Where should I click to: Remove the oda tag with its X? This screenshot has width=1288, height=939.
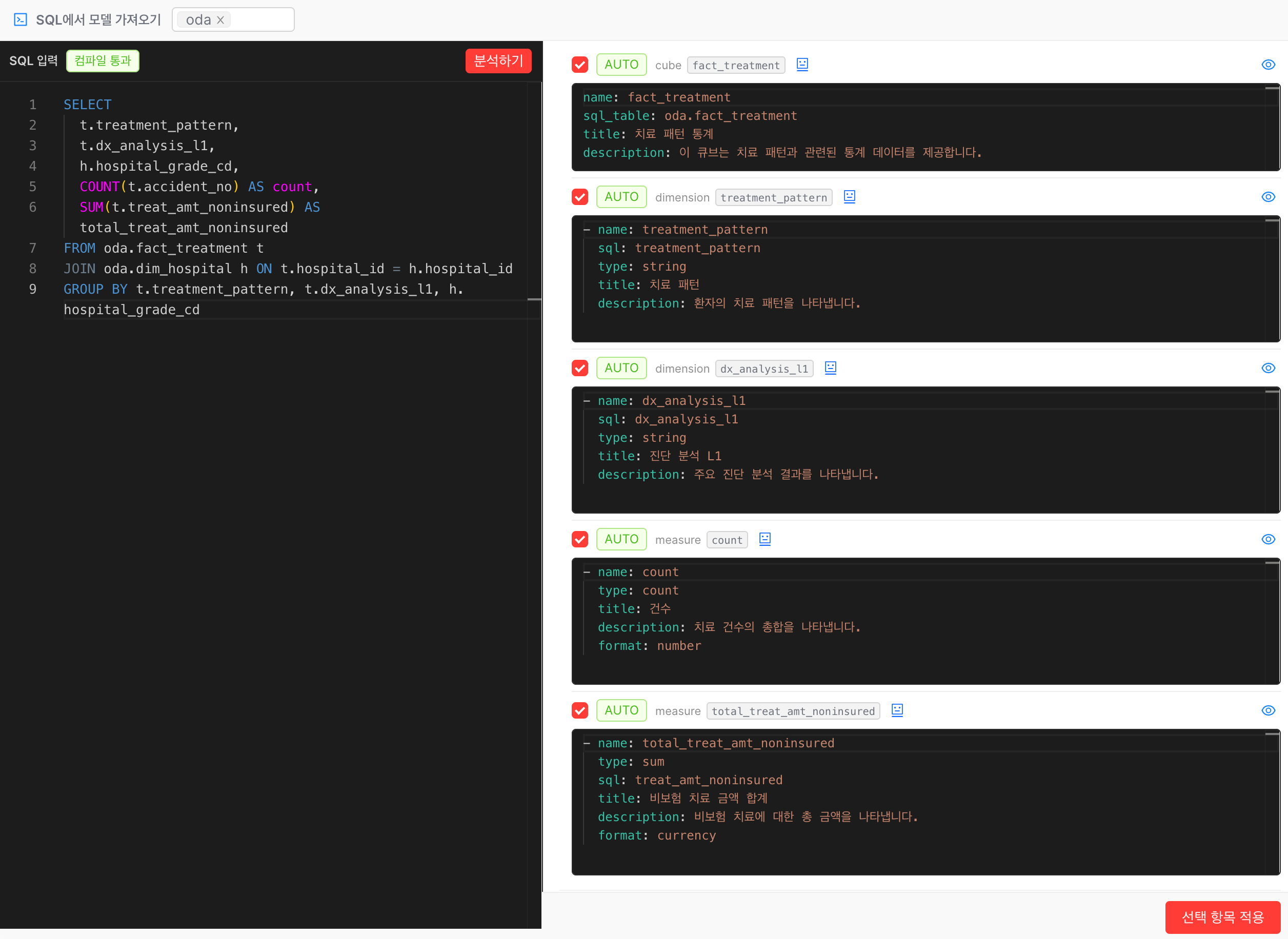point(220,20)
